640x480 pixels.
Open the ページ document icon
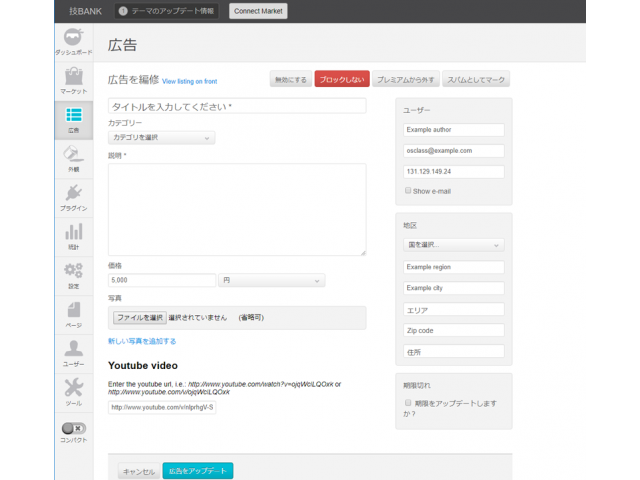tap(73, 311)
